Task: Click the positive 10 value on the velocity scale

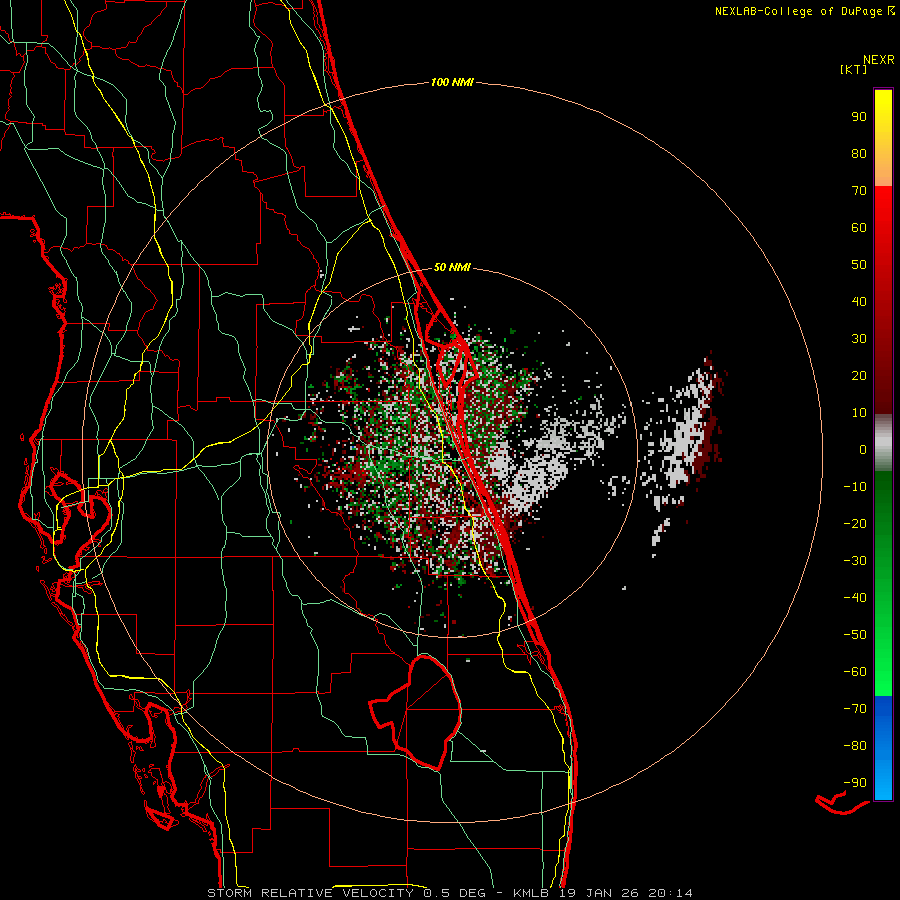Action: click(859, 413)
